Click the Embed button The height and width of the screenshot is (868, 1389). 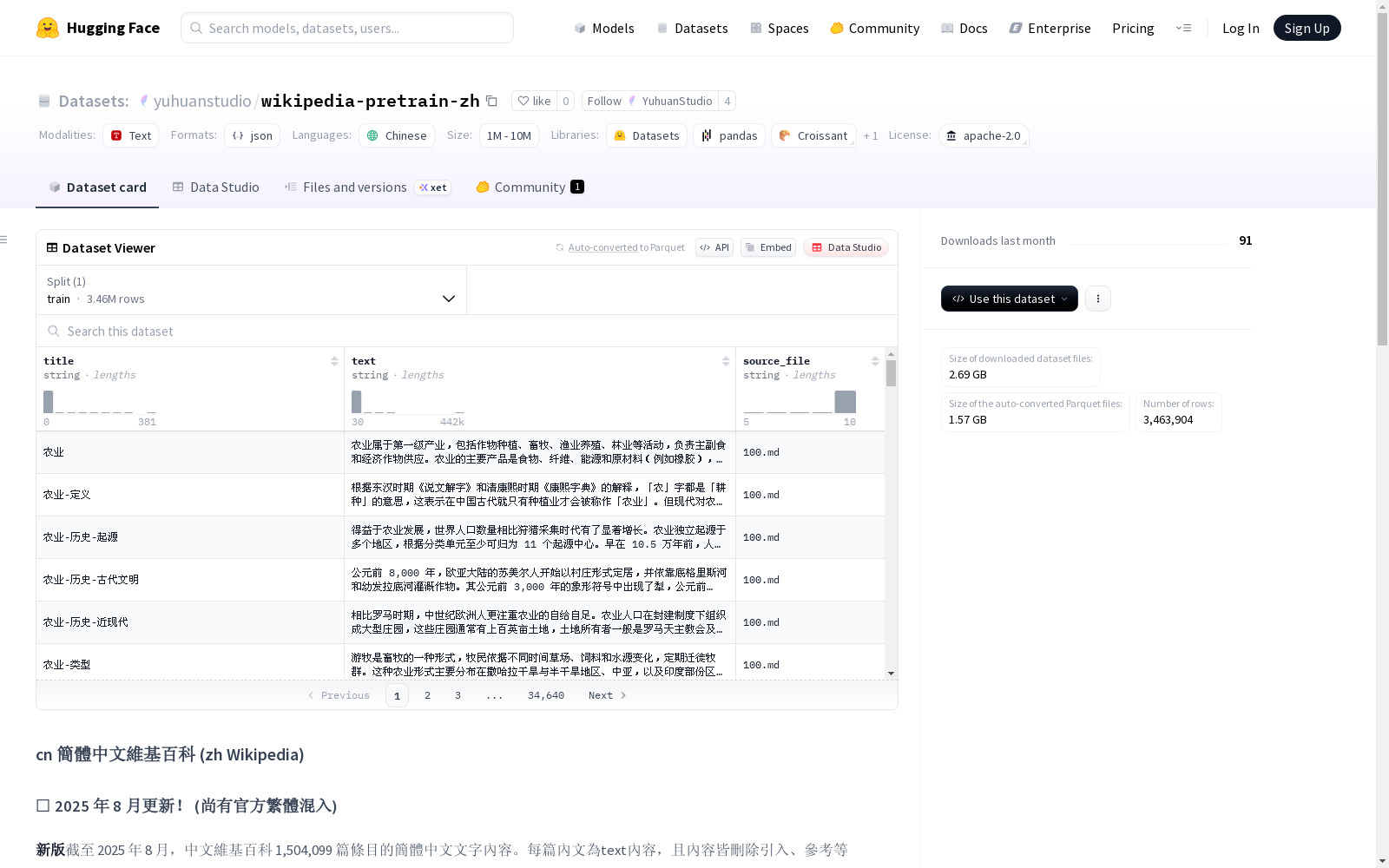768,247
